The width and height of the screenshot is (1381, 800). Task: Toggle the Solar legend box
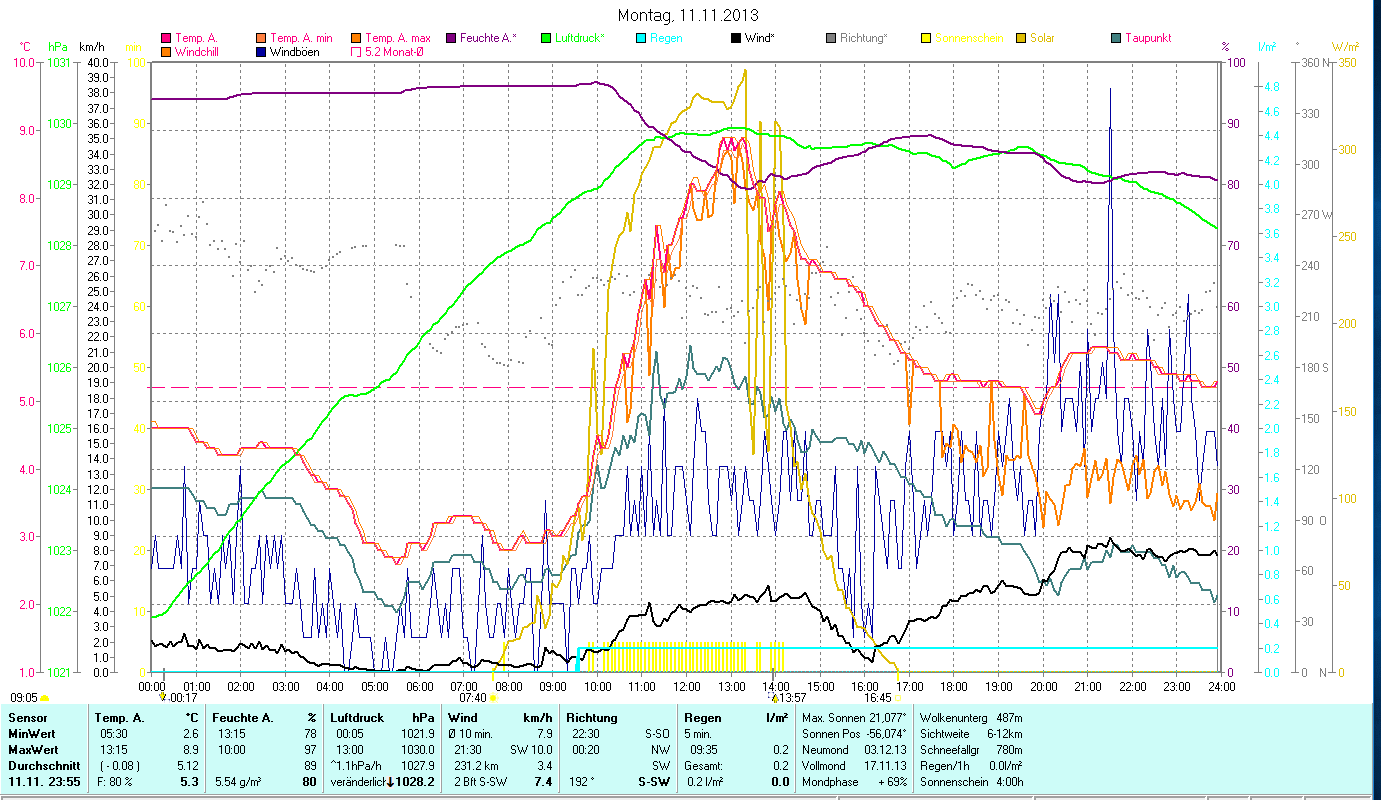click(1020, 39)
